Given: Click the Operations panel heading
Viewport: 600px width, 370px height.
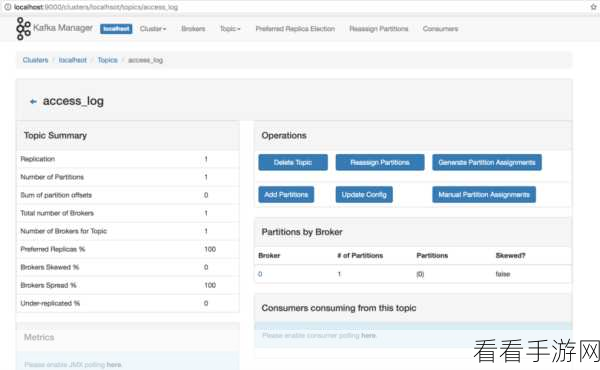Looking at the screenshot, I should [x=284, y=135].
